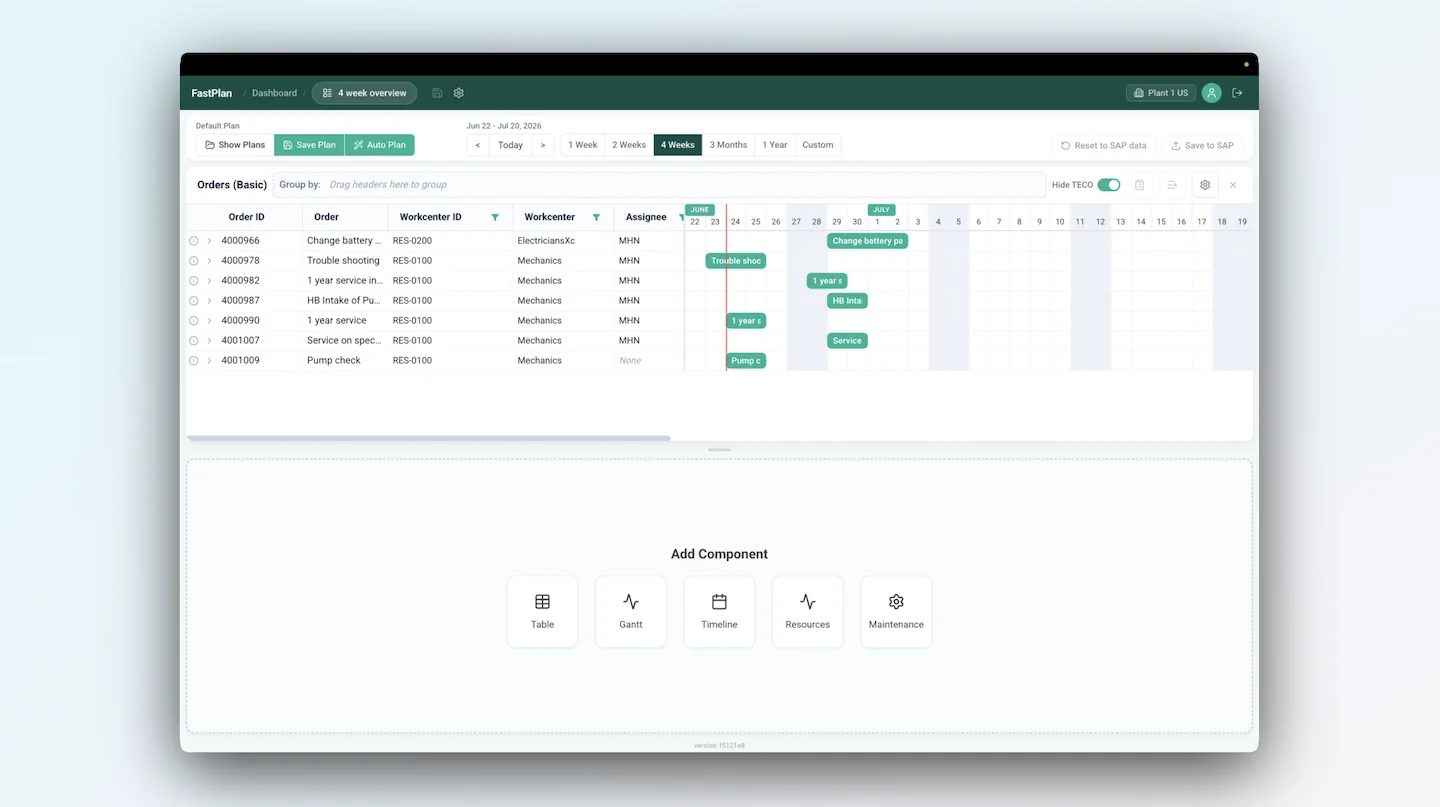
Task: Open info icon for order 4000990
Action: (194, 321)
